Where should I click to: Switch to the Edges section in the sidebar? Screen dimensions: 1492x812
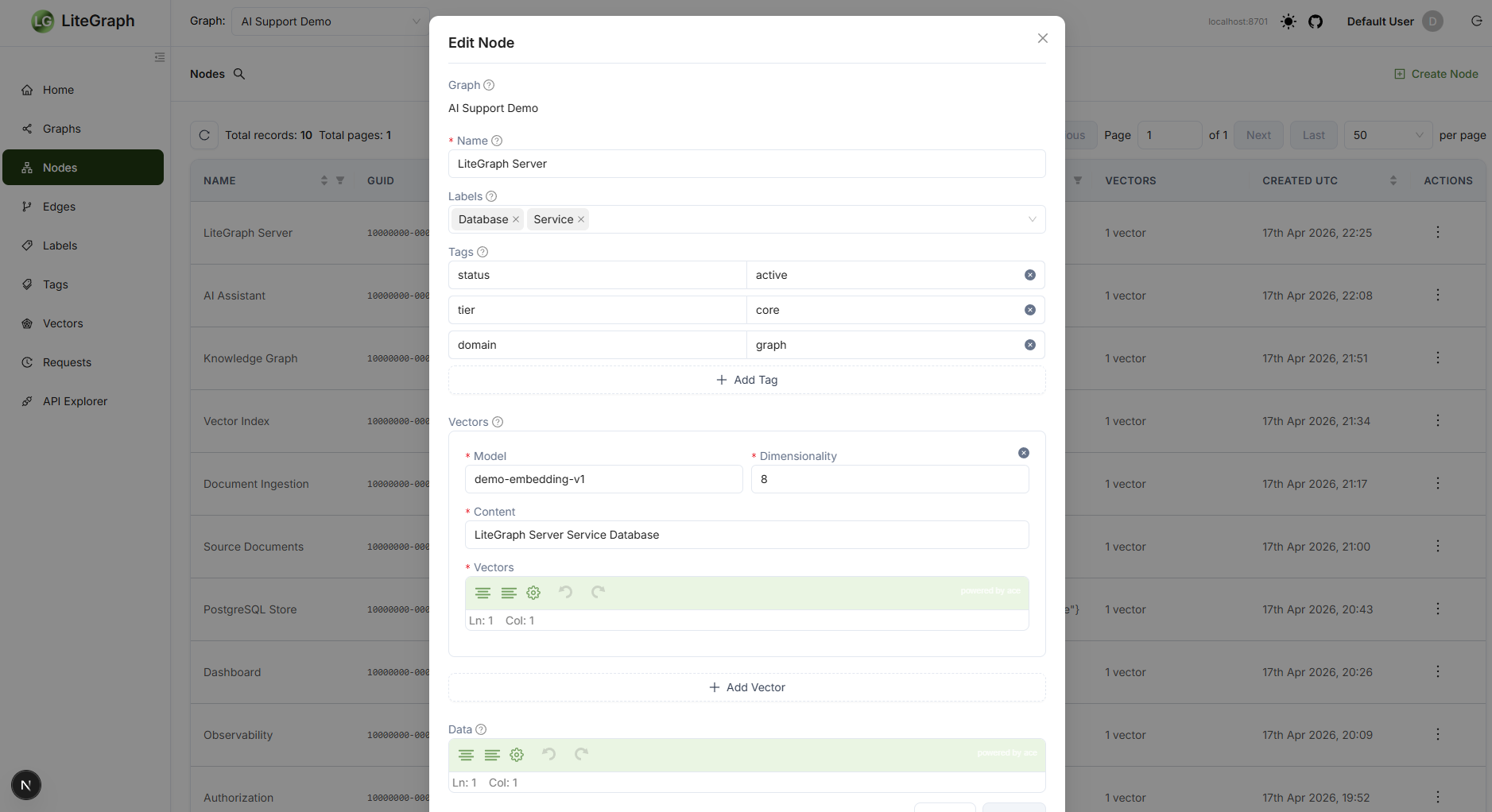(x=59, y=206)
